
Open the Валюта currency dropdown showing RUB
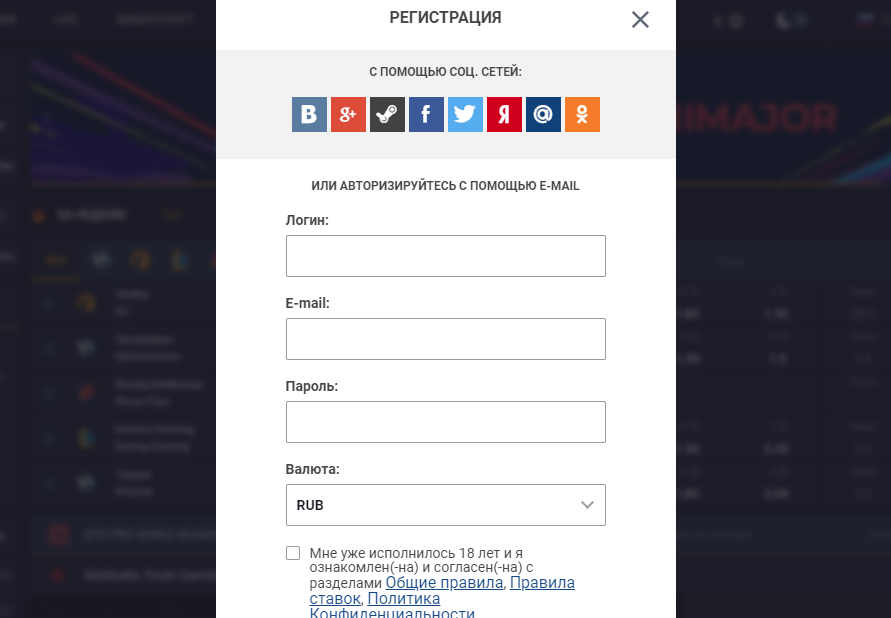tap(445, 505)
